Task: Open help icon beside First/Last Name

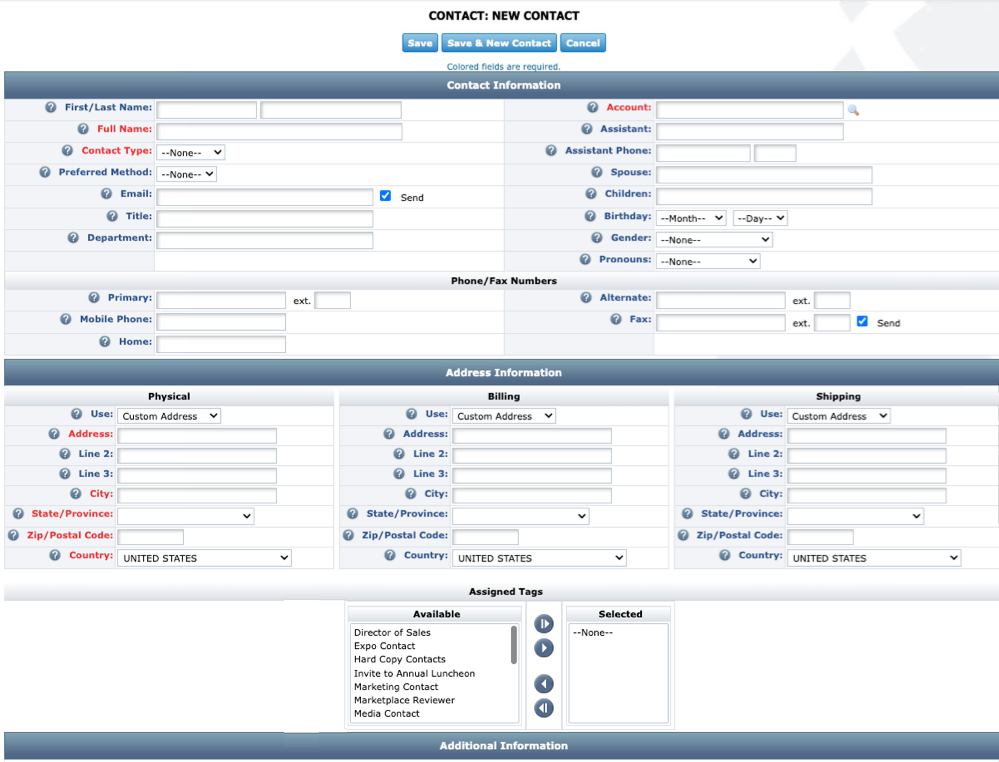Action: [x=51, y=107]
